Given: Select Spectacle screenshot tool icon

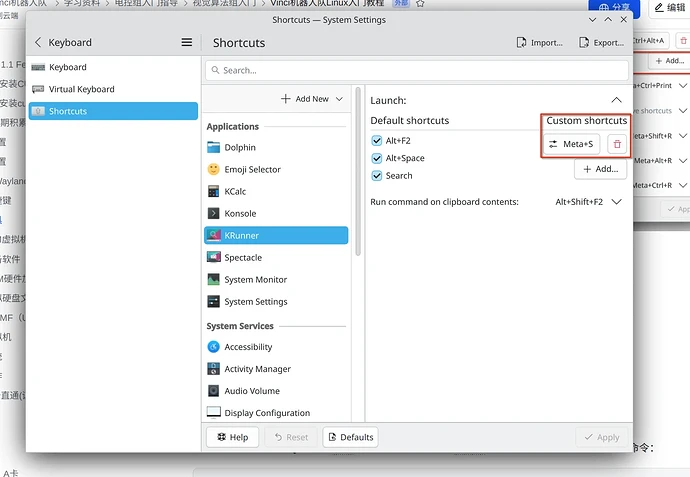Looking at the screenshot, I should pos(214,258).
